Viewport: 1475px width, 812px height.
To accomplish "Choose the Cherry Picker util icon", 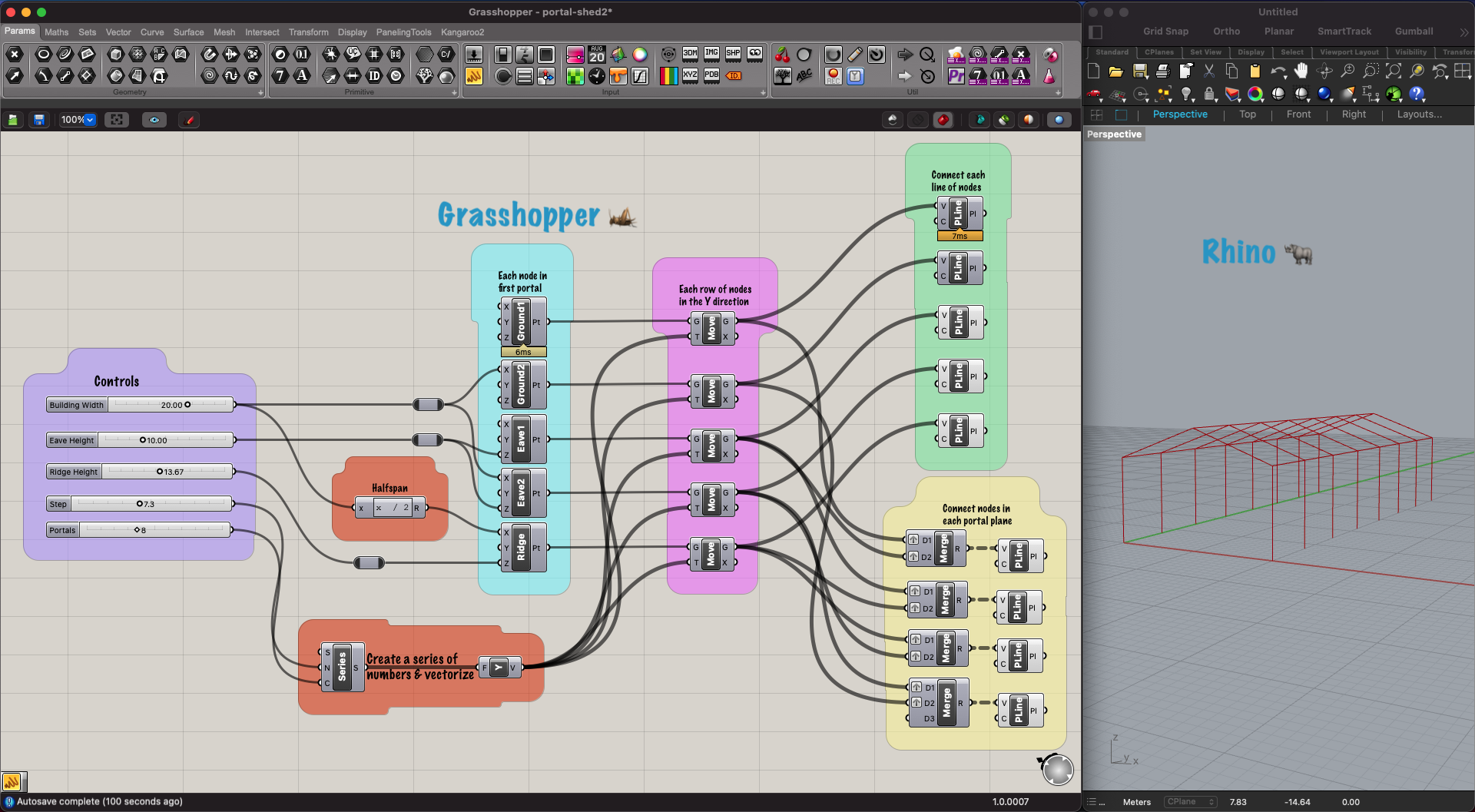I will 783,55.
